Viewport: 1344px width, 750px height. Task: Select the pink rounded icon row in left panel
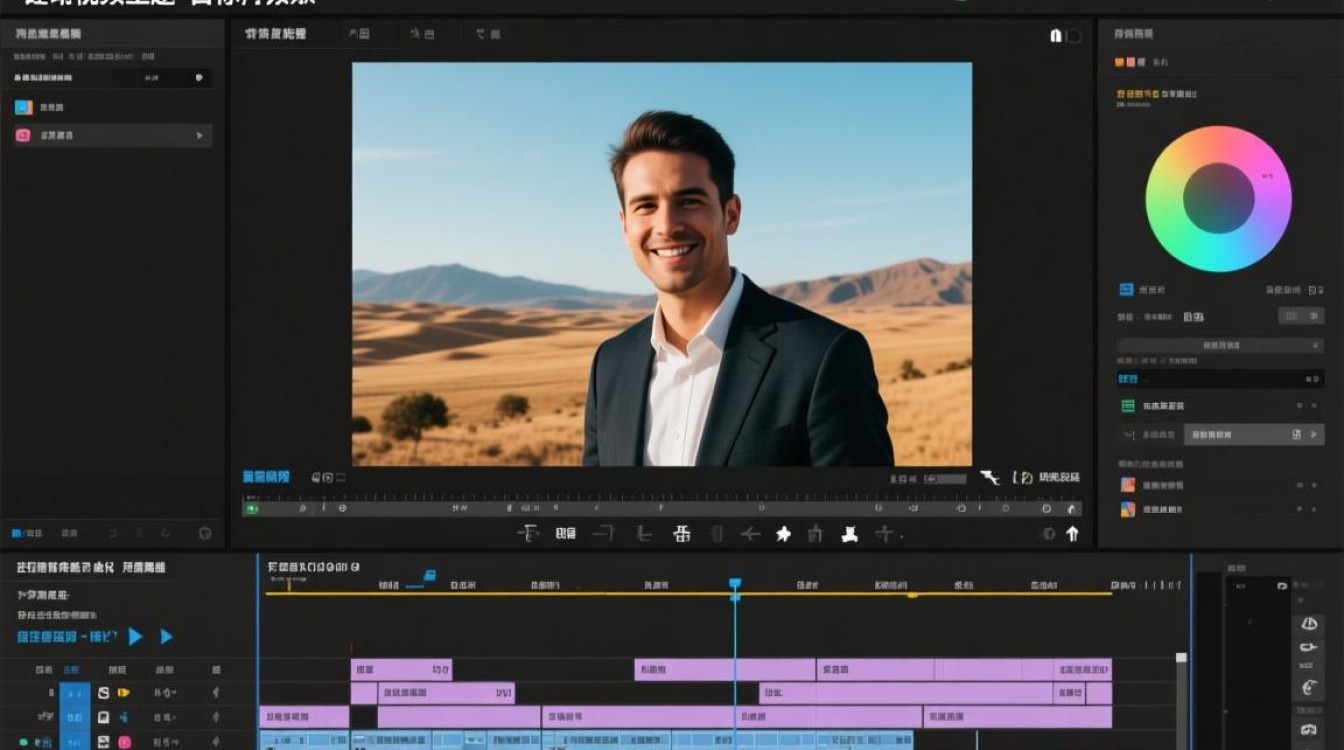click(x=112, y=136)
